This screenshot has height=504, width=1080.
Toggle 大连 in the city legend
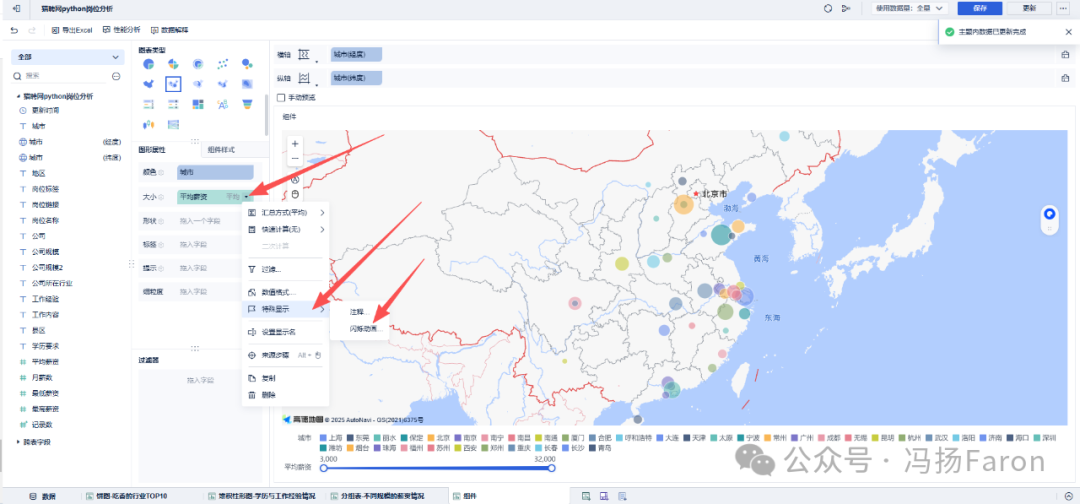[667, 437]
